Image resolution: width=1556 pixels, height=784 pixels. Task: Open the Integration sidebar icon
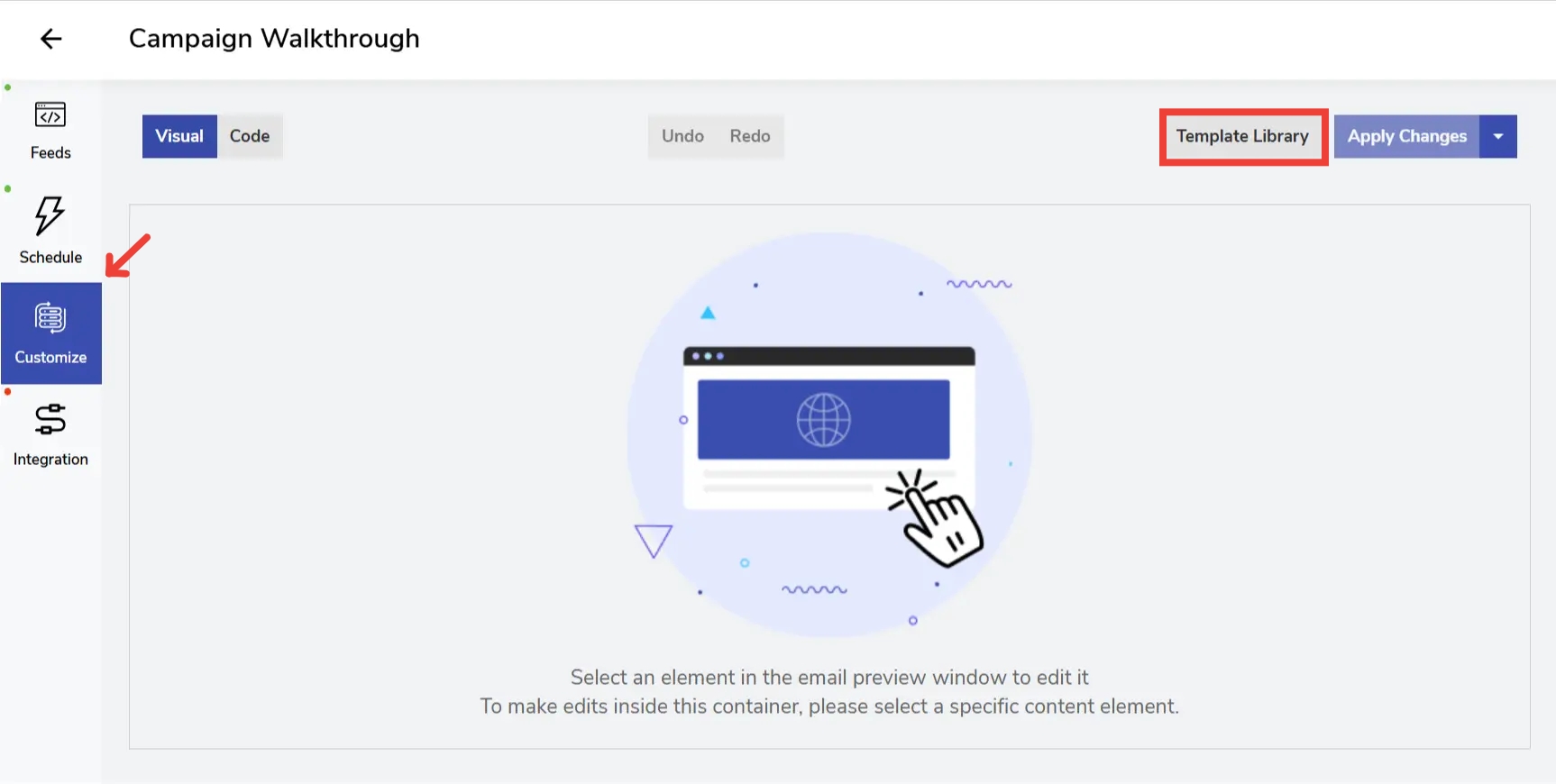tap(50, 420)
